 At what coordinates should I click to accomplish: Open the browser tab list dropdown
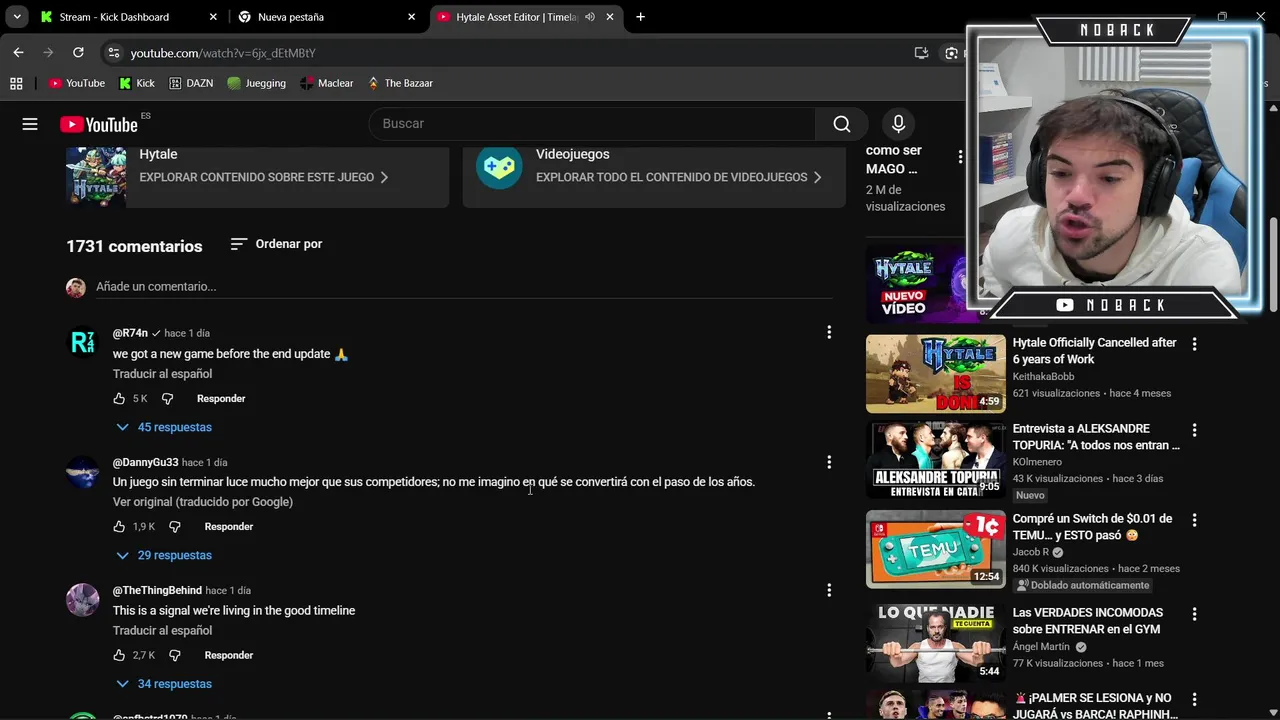17,17
